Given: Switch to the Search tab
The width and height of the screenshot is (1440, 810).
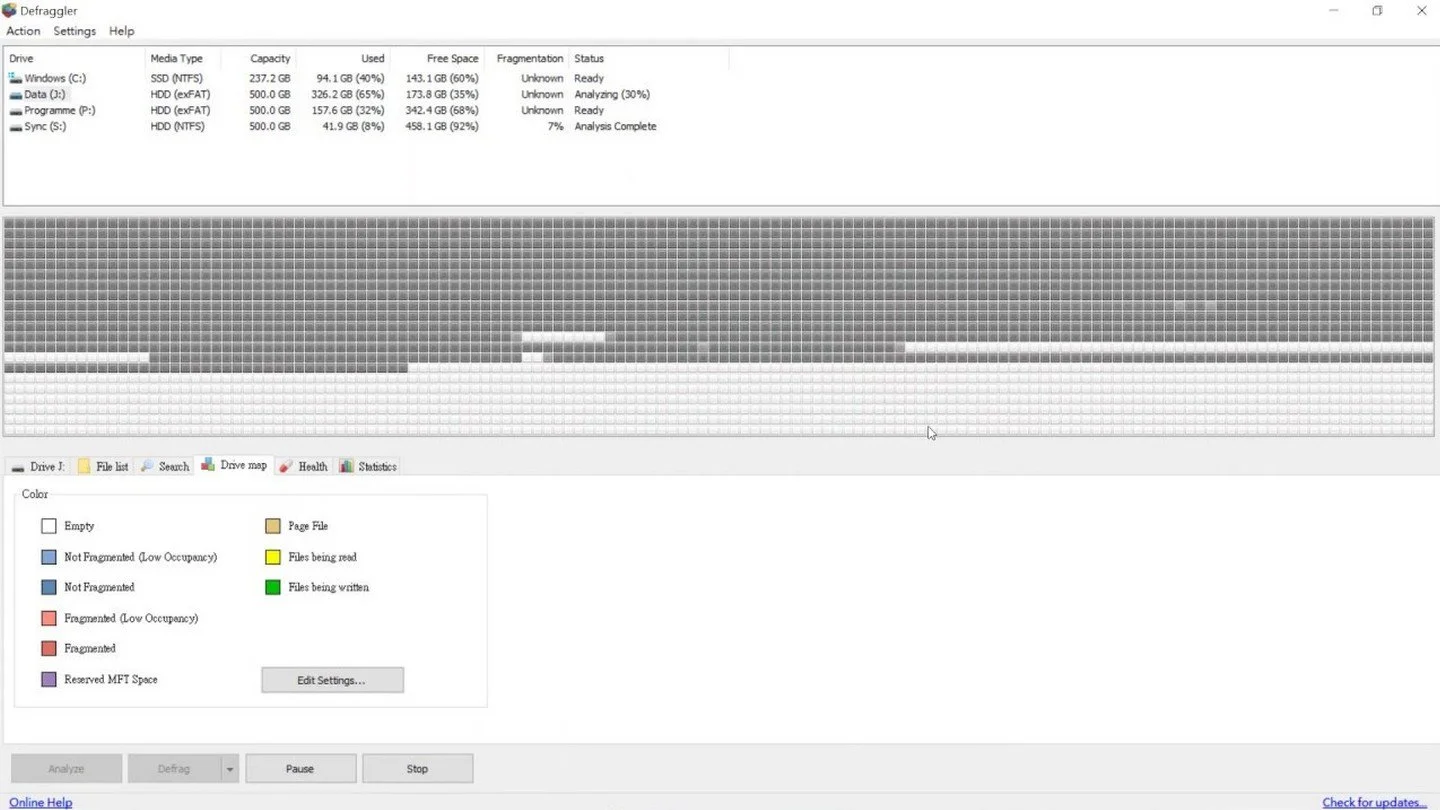Looking at the screenshot, I should (165, 467).
